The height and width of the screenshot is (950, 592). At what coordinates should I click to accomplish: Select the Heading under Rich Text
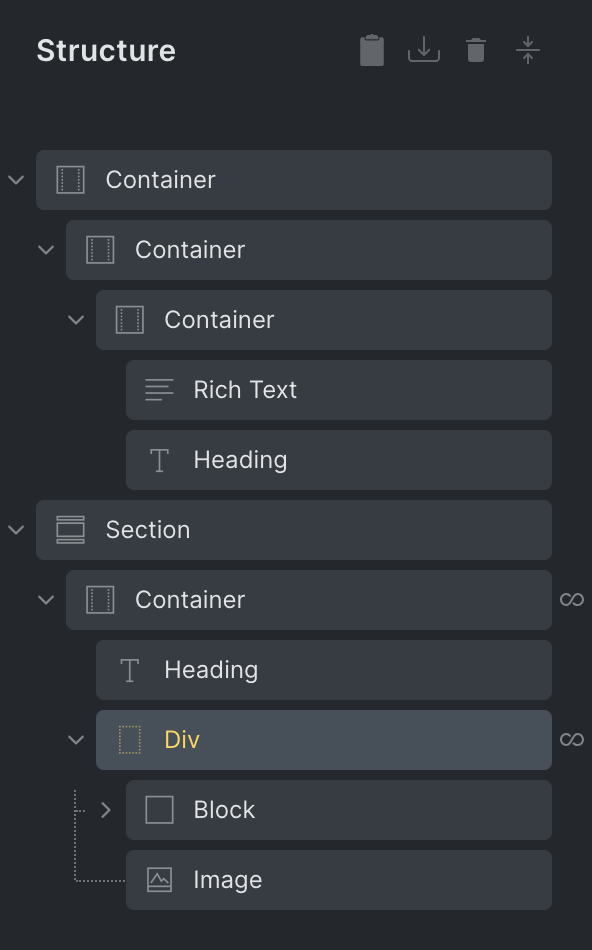point(339,460)
